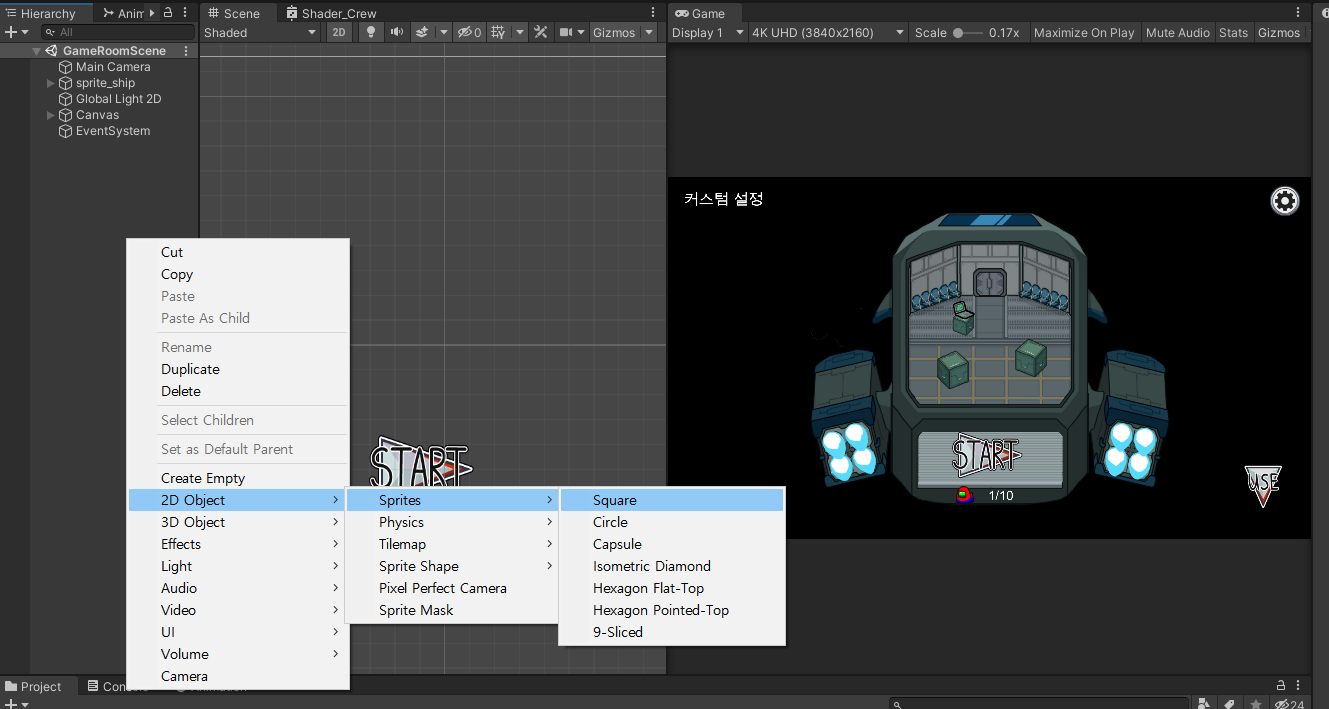Viewport: 1329px width, 709px height.
Task: Toggle Maximize On Play option
Action: coord(1083,32)
